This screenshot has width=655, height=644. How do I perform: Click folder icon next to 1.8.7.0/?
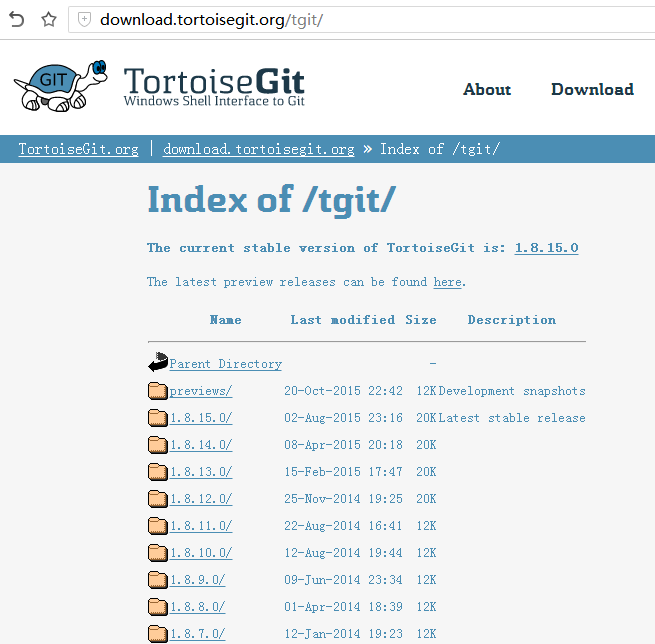[158, 634]
